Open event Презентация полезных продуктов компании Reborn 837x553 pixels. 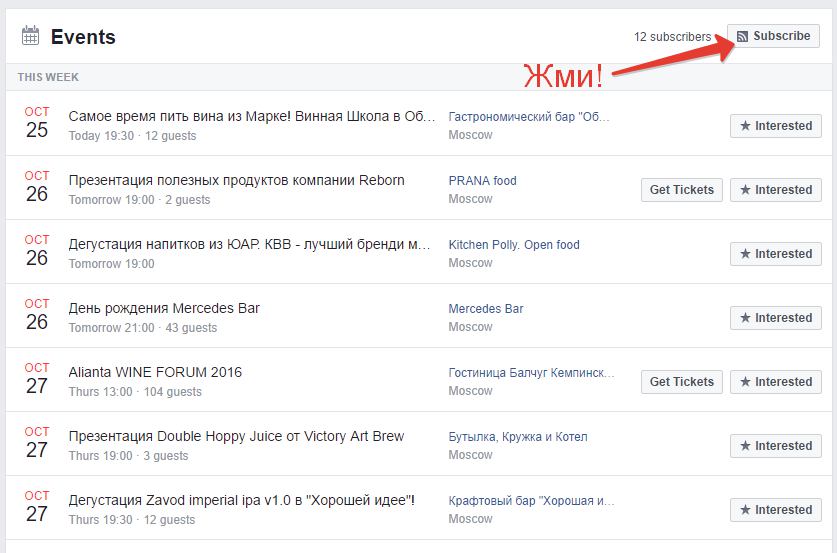pos(236,180)
